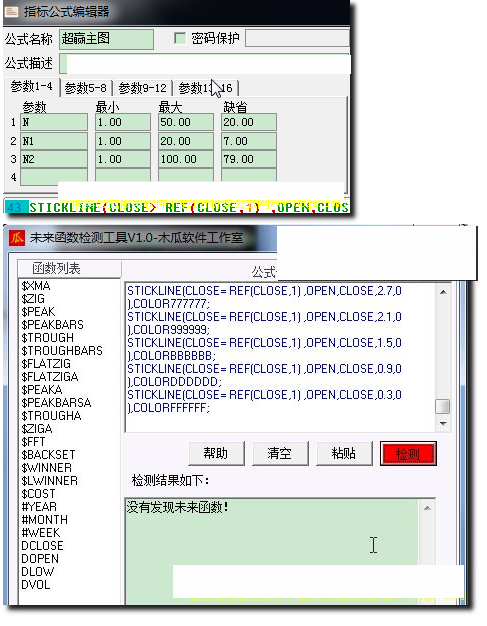The image size is (487, 626).
Task: Click the minimum value field in row N
Action: [123, 122]
